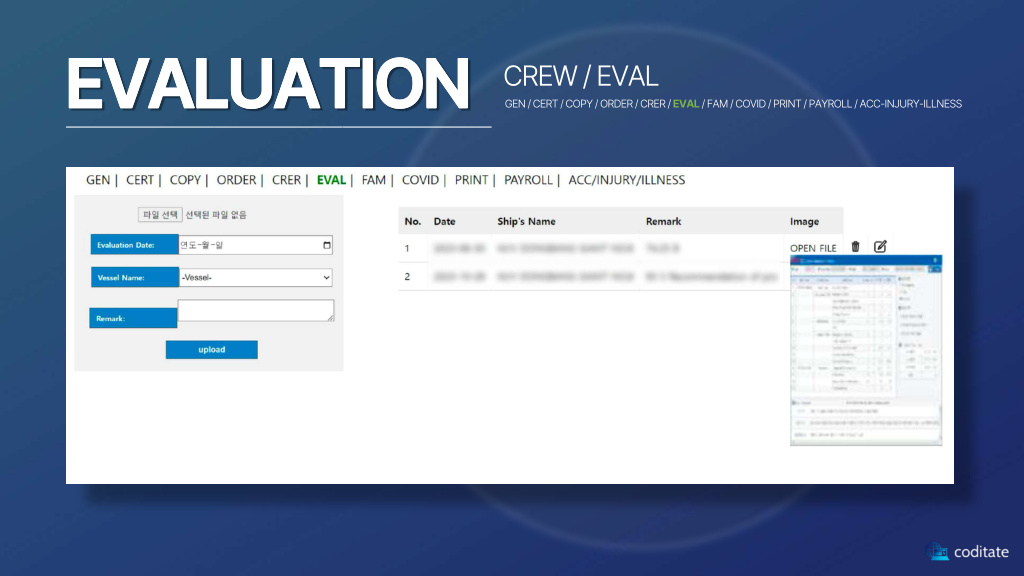
Task: Click into the Evaluation Date input field
Action: pos(245,245)
